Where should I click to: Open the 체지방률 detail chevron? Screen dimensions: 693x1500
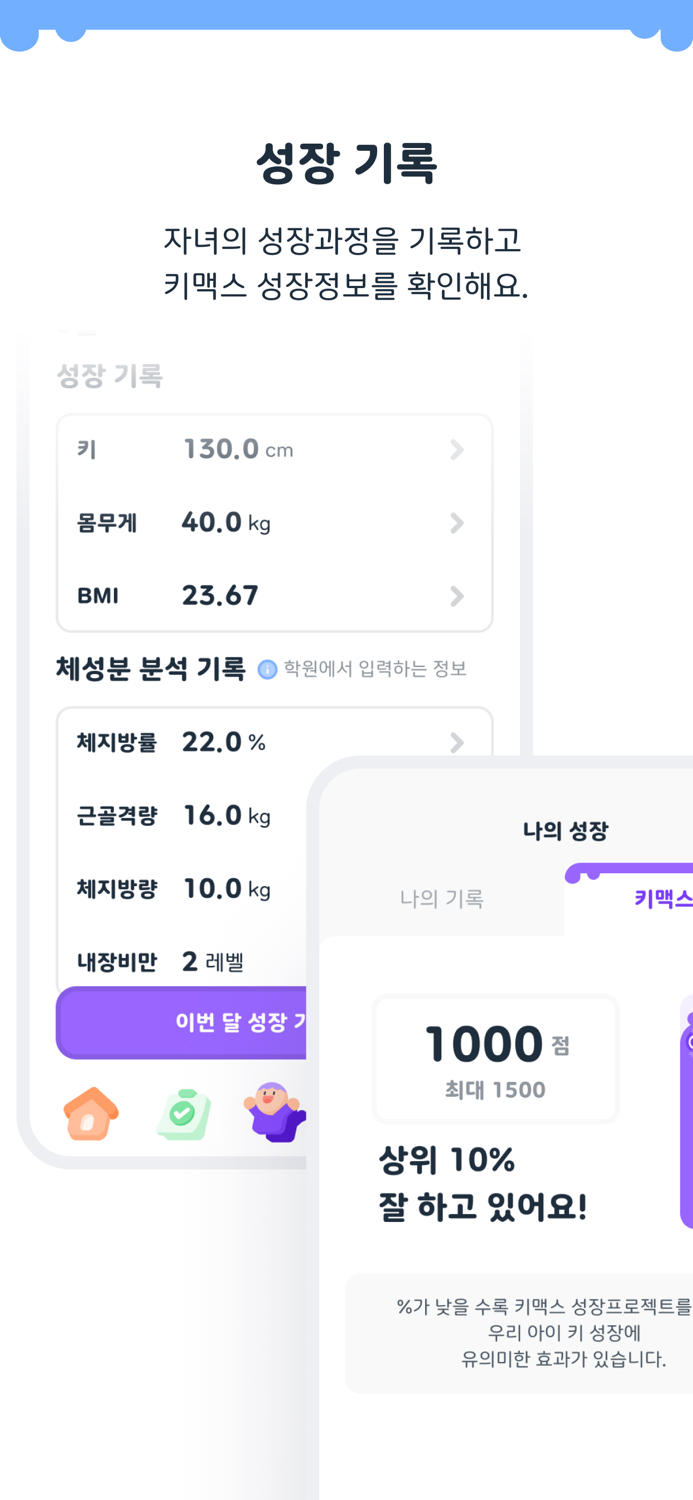(457, 742)
